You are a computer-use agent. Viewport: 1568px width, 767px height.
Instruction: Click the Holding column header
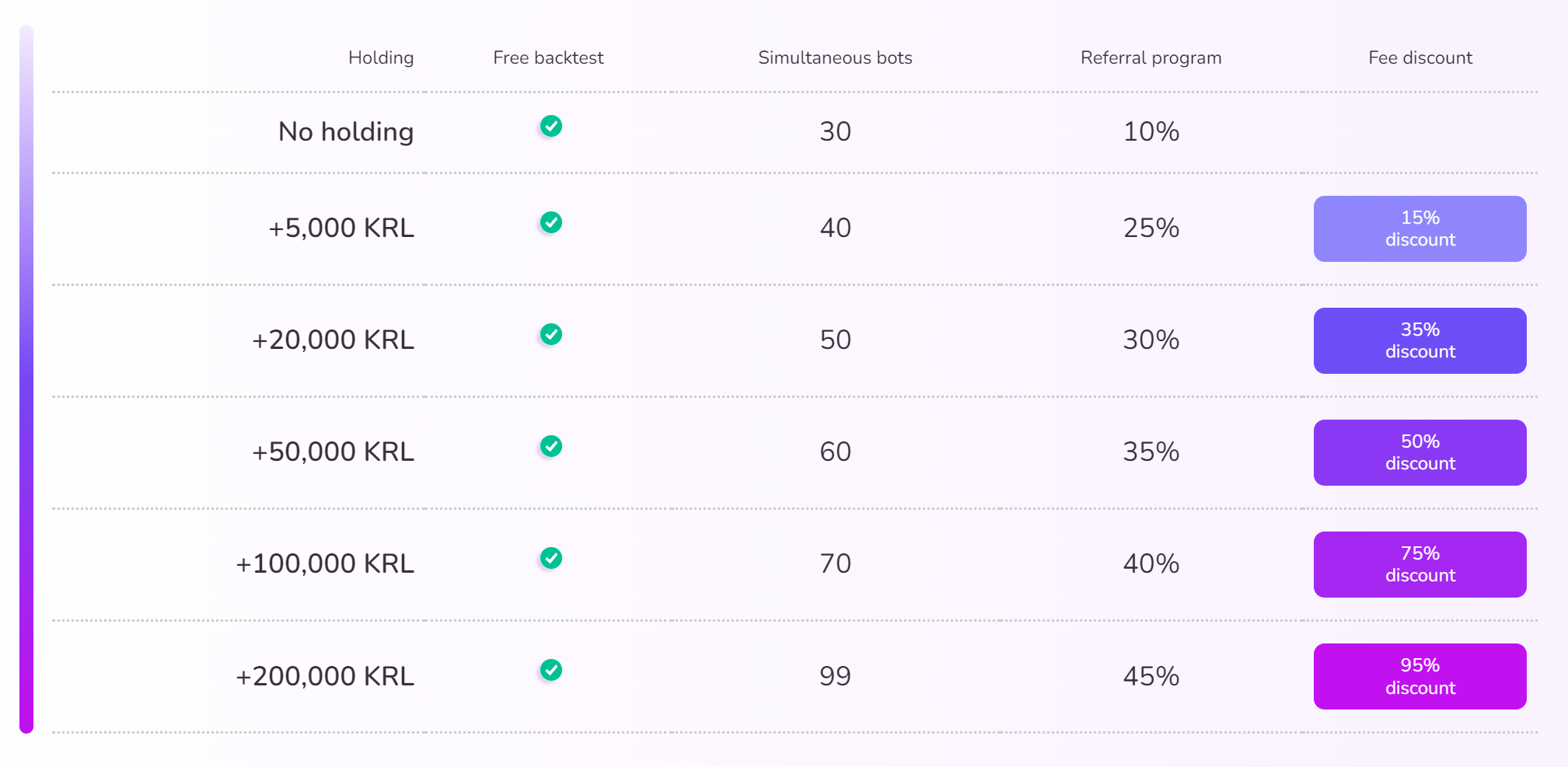tap(381, 58)
